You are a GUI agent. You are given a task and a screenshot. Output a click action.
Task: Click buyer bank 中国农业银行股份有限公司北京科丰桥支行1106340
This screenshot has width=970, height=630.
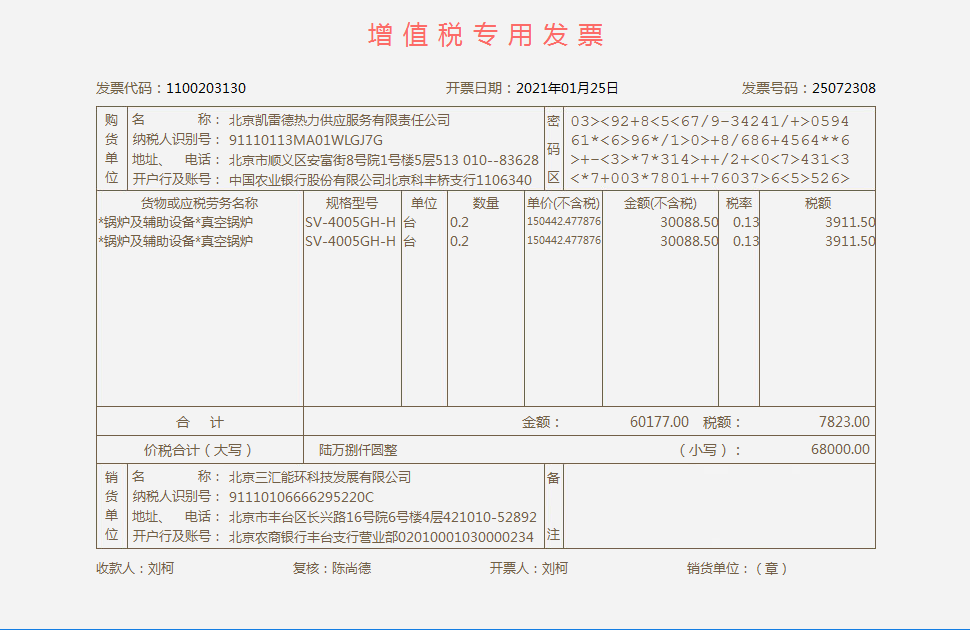pyautogui.click(x=380, y=180)
